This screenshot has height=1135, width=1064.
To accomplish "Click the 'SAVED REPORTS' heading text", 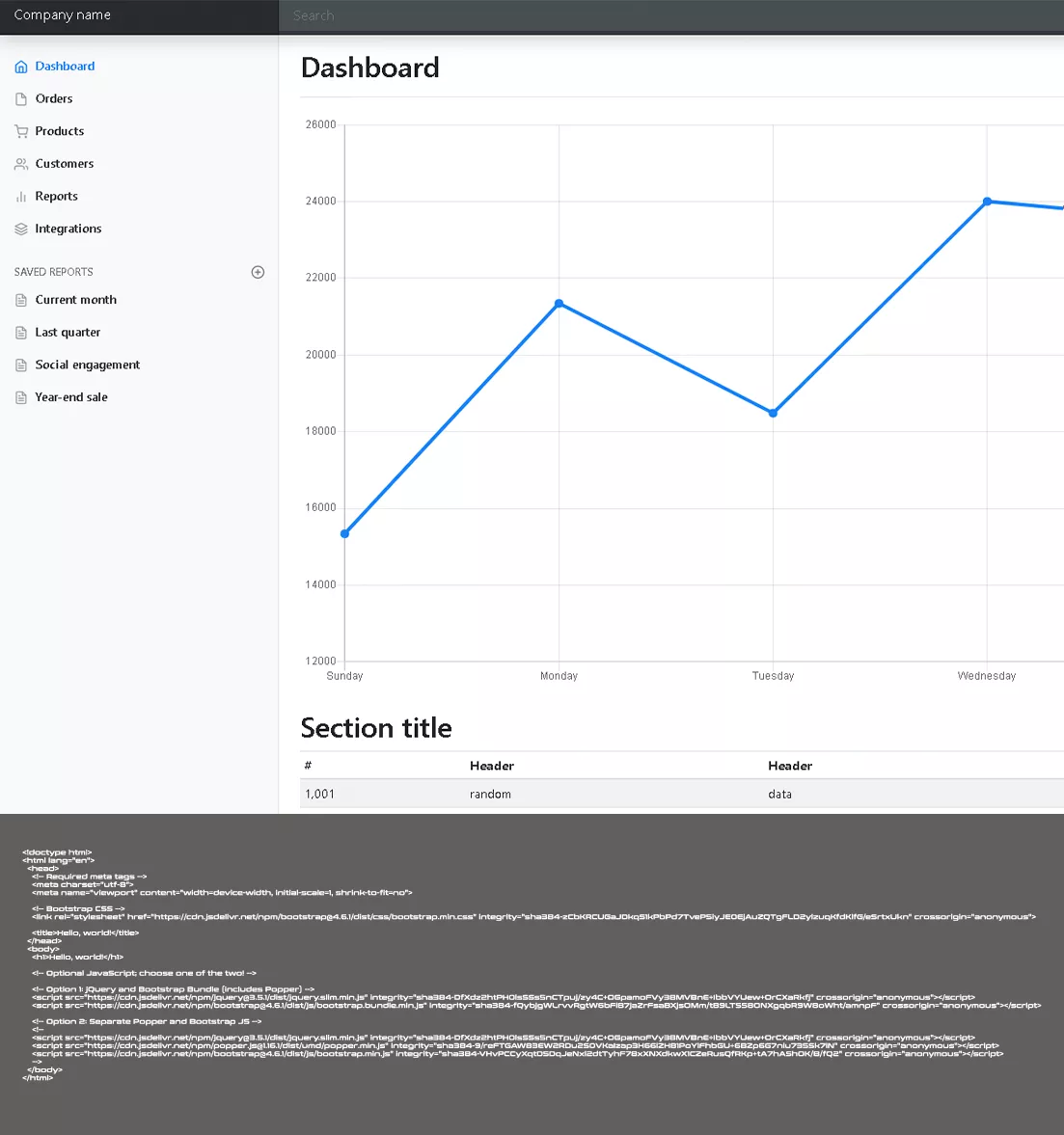I will tap(54, 272).
